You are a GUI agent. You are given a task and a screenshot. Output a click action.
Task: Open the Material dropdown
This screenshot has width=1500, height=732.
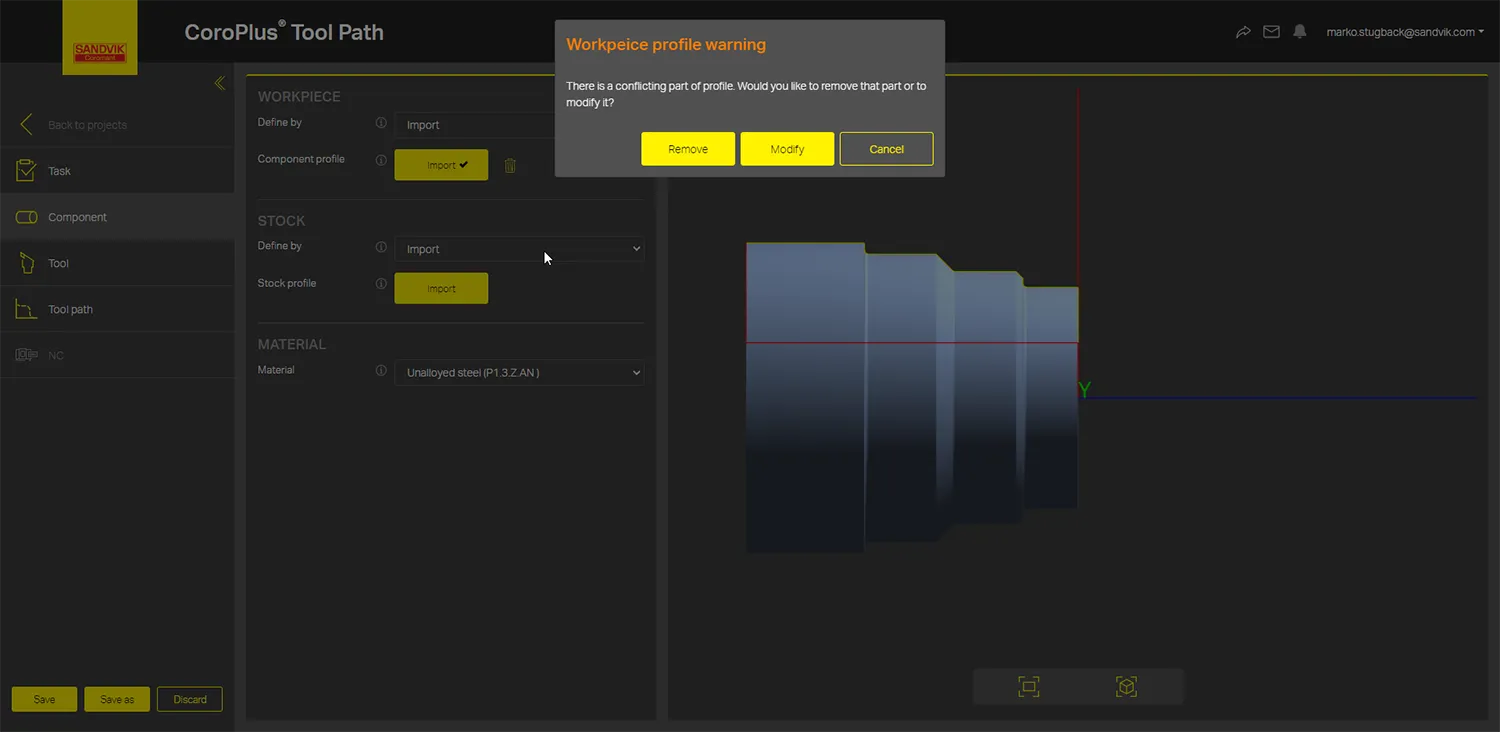[519, 373]
